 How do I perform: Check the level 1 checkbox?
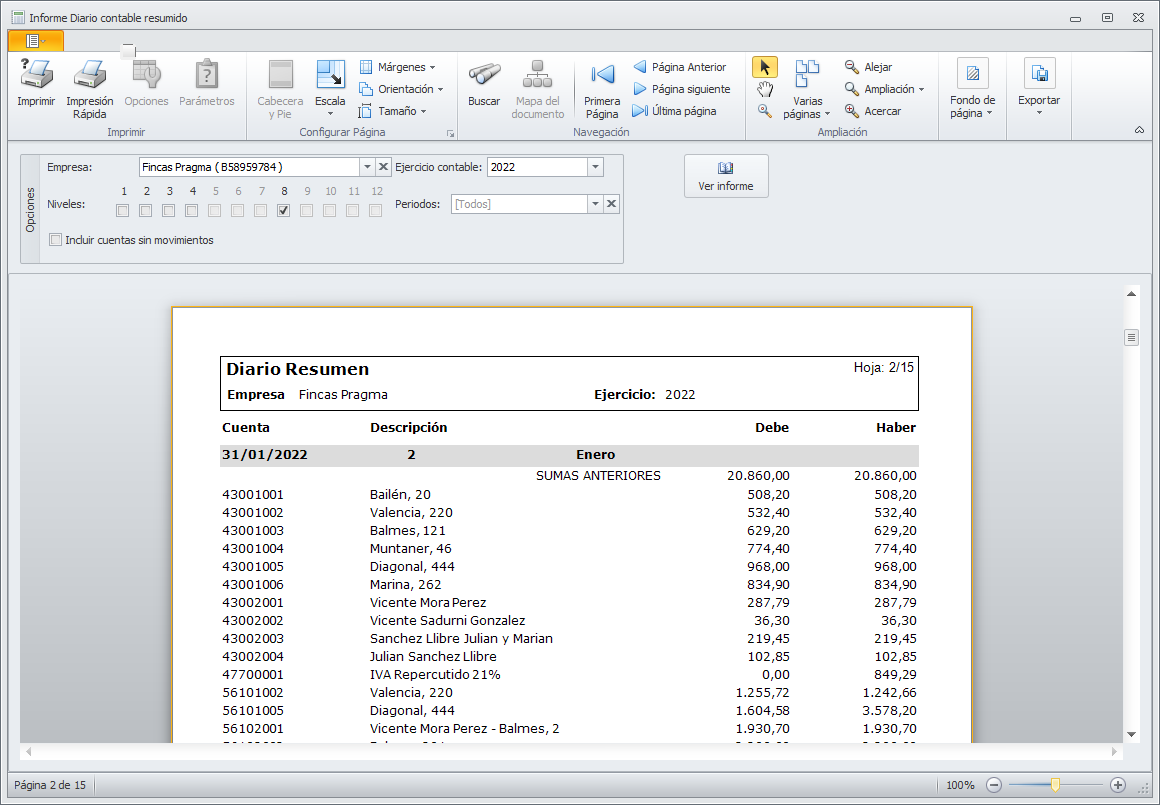[x=123, y=210]
